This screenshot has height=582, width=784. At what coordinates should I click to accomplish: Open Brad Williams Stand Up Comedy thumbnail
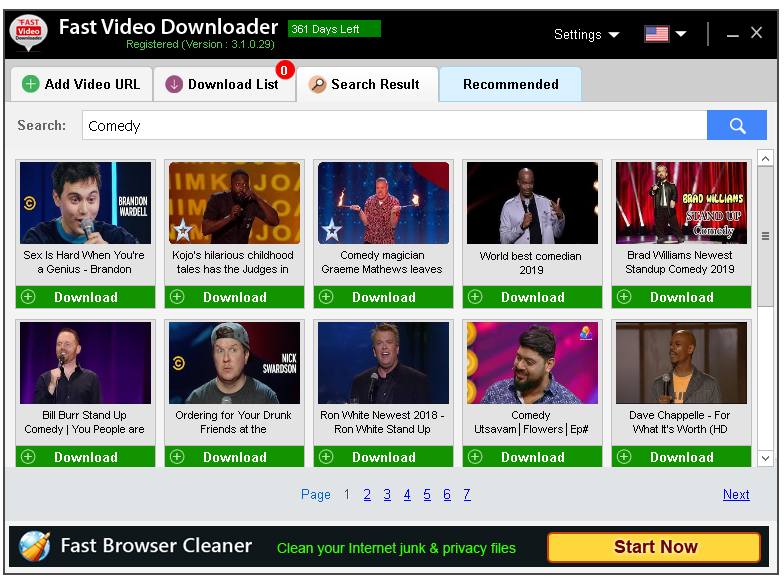tap(682, 203)
